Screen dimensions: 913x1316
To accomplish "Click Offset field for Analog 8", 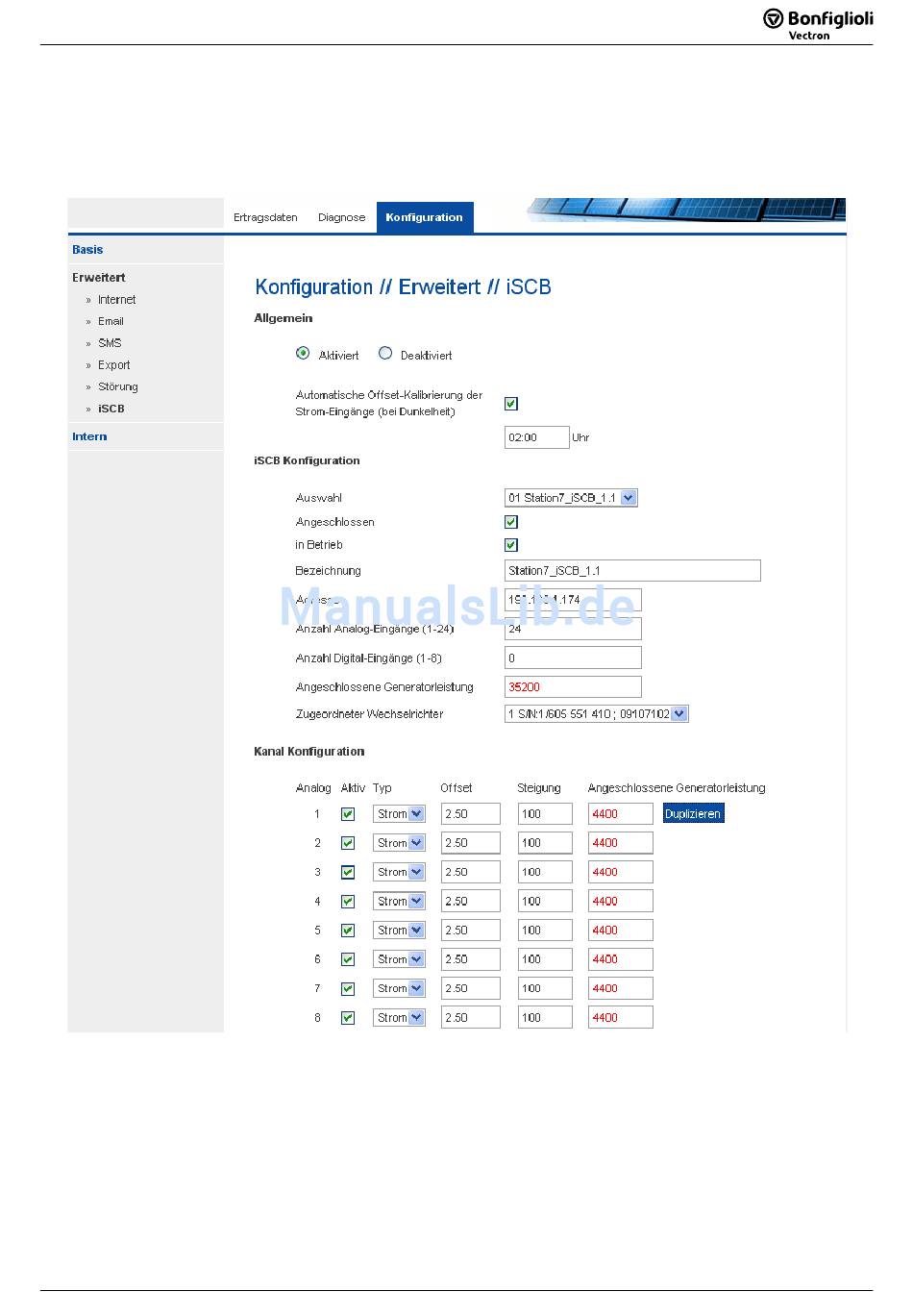I will [471, 1018].
